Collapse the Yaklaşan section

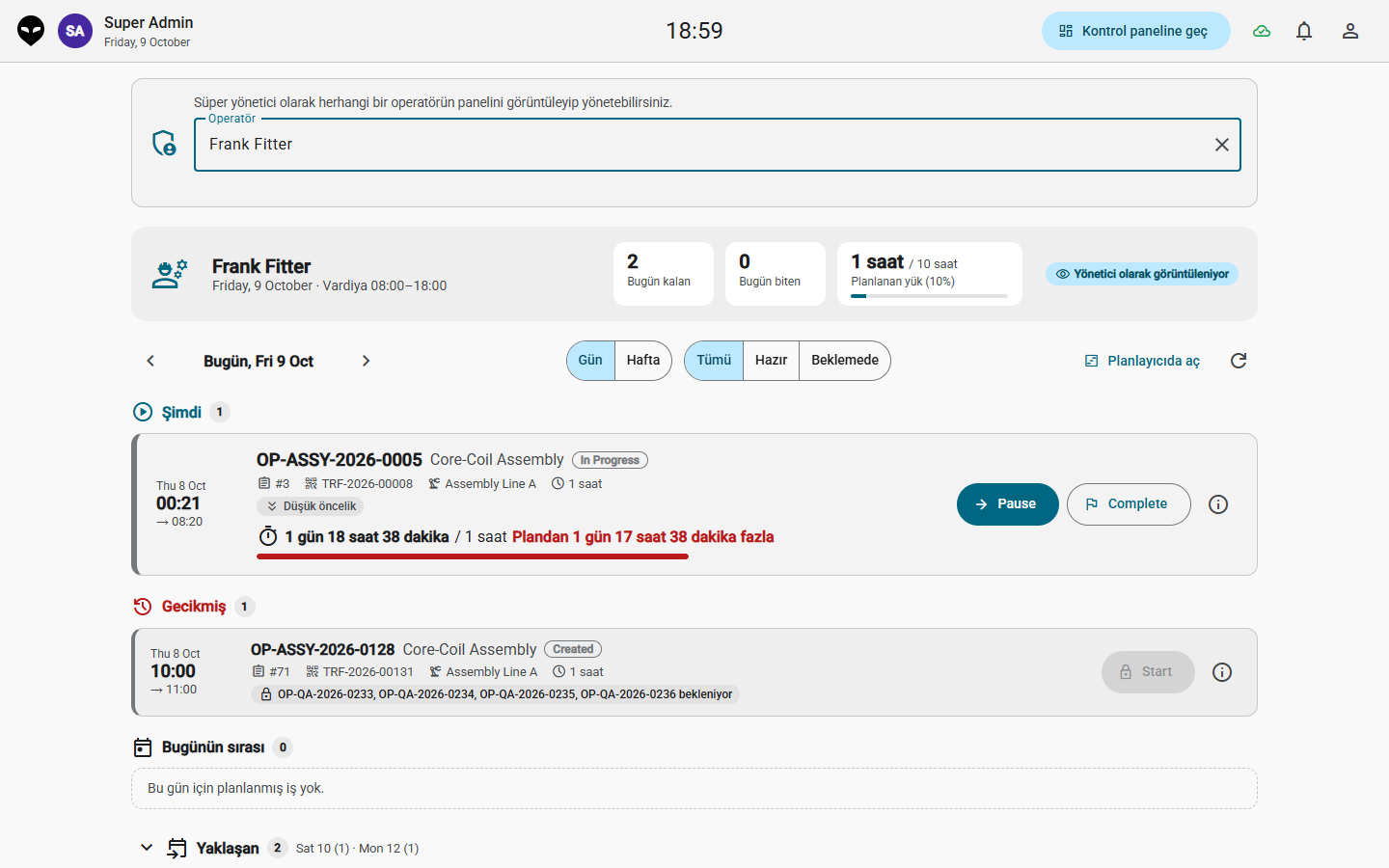(x=147, y=848)
